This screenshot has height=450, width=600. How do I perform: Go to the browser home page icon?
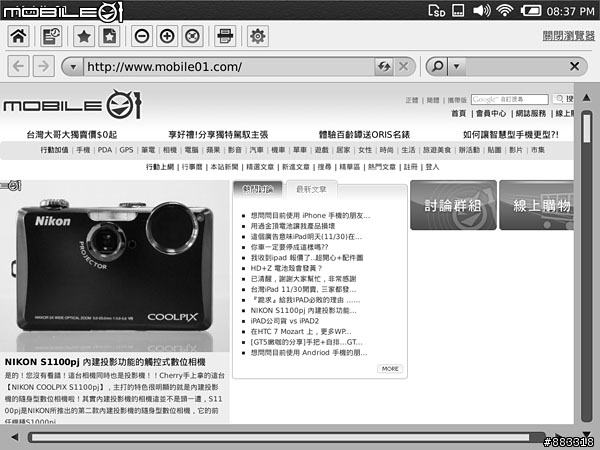(x=18, y=36)
